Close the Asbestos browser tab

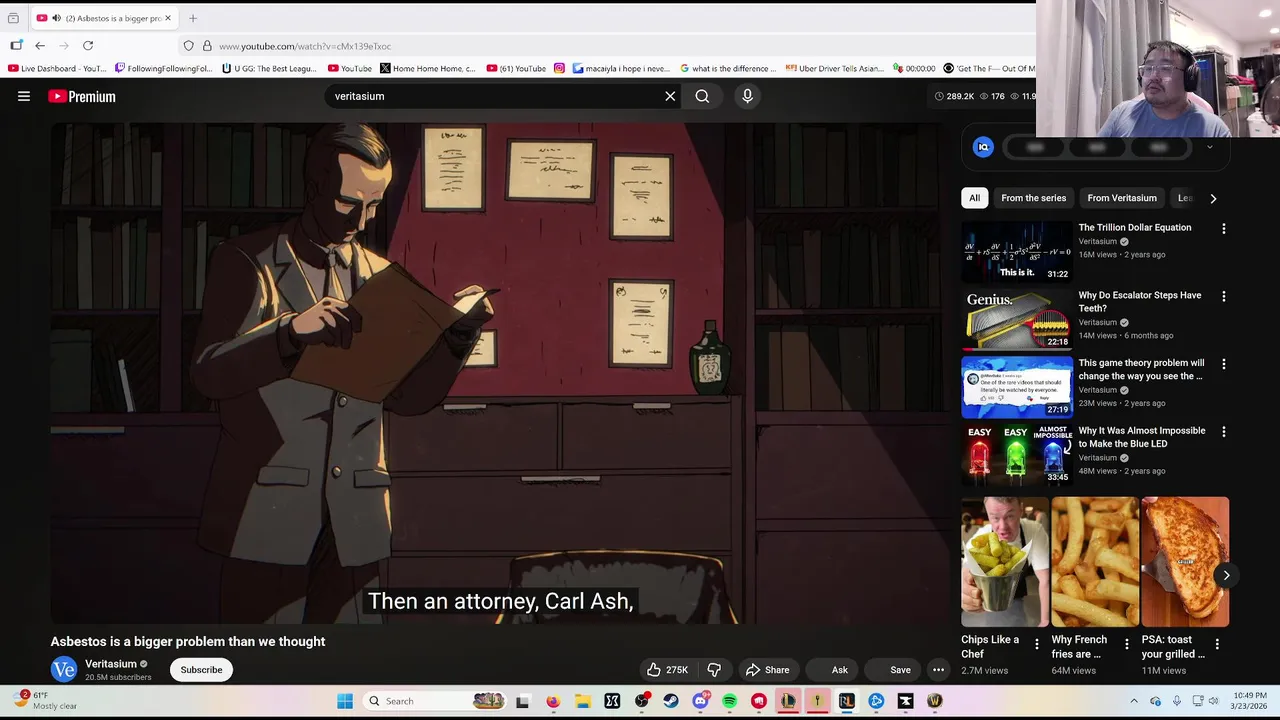pyautogui.click(x=168, y=18)
